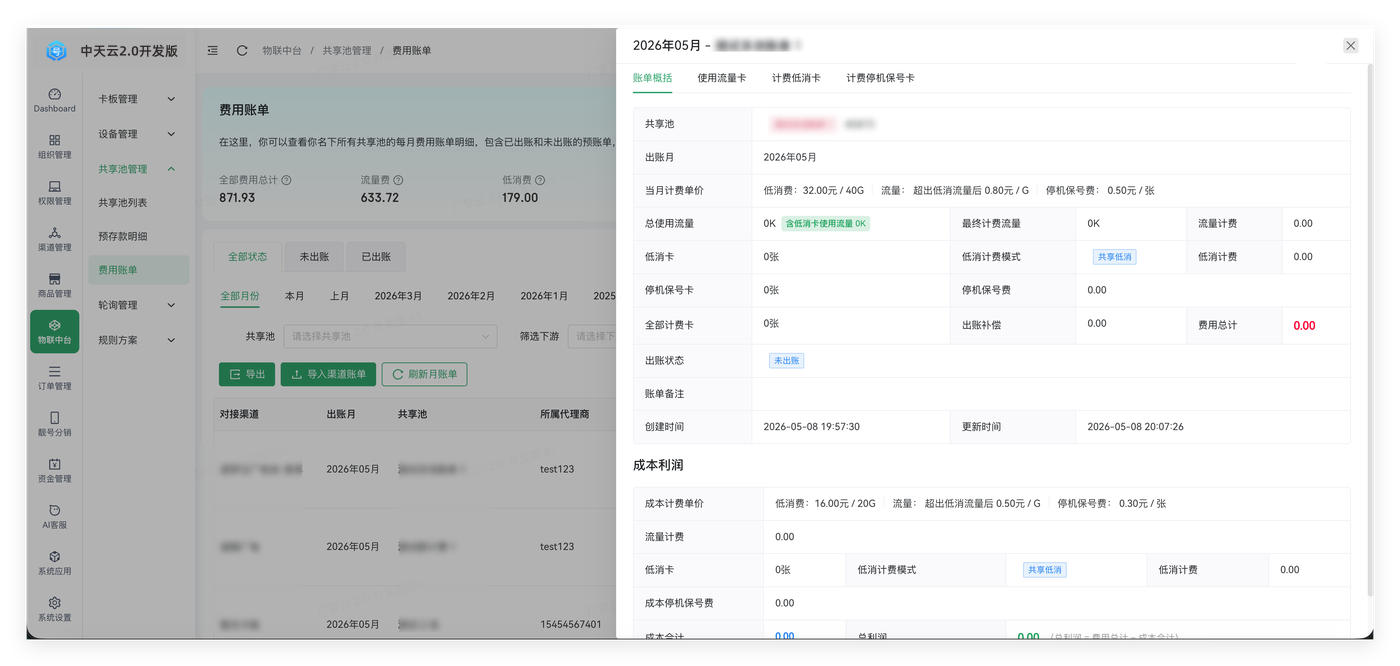Open 商品管理 sidebar icon
1400x666 pixels.
(x=54, y=285)
